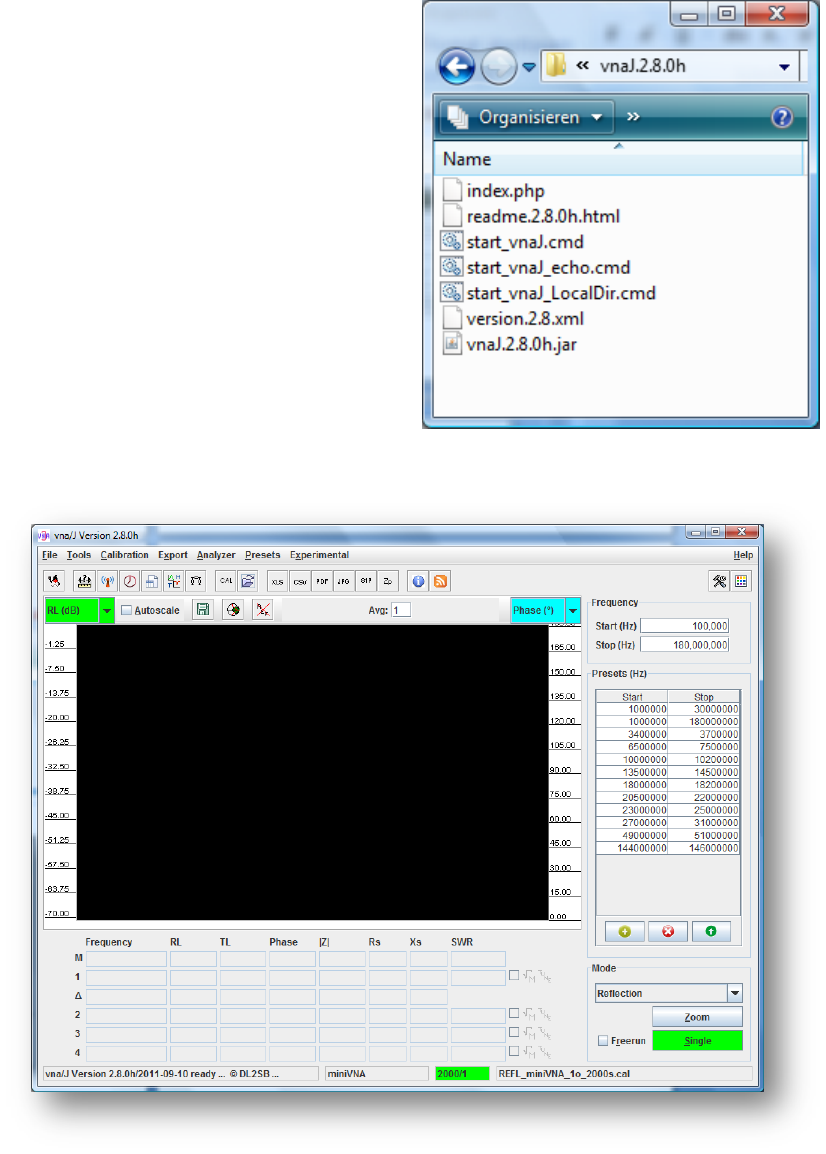Click the antenna generator toolbar icon

coord(107,581)
